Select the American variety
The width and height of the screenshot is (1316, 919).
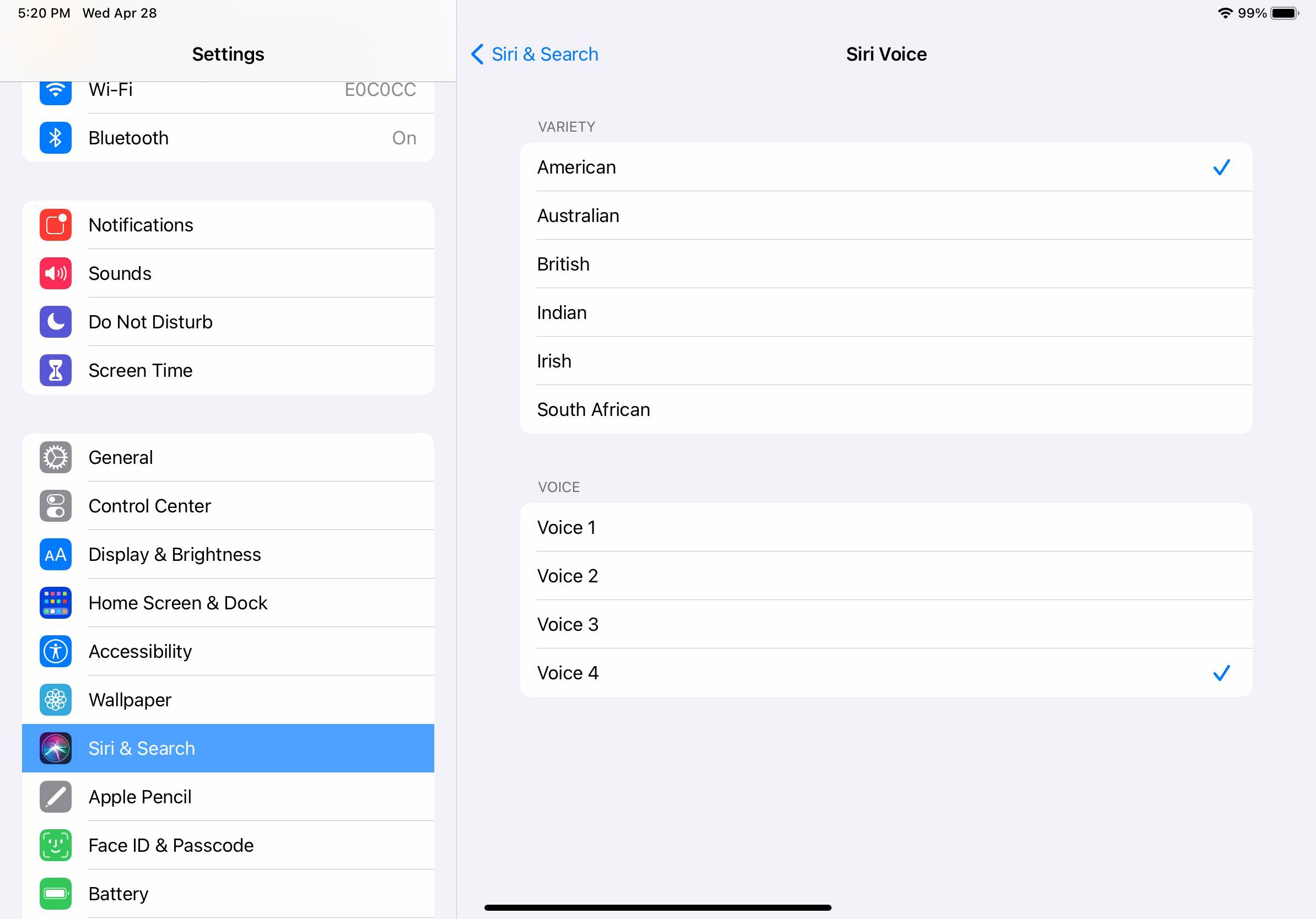[886, 167]
